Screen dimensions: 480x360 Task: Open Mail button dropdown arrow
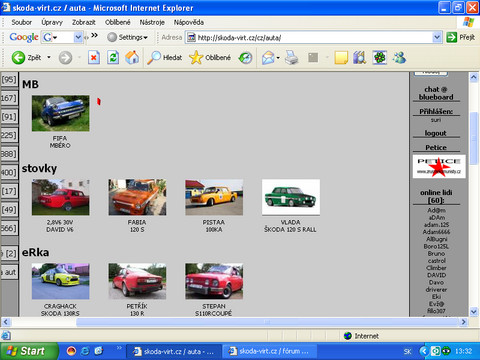tap(278, 58)
